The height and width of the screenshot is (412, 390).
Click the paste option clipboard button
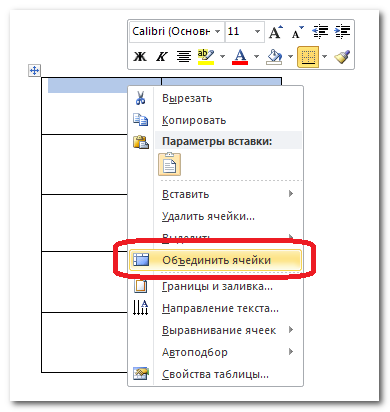tap(169, 164)
